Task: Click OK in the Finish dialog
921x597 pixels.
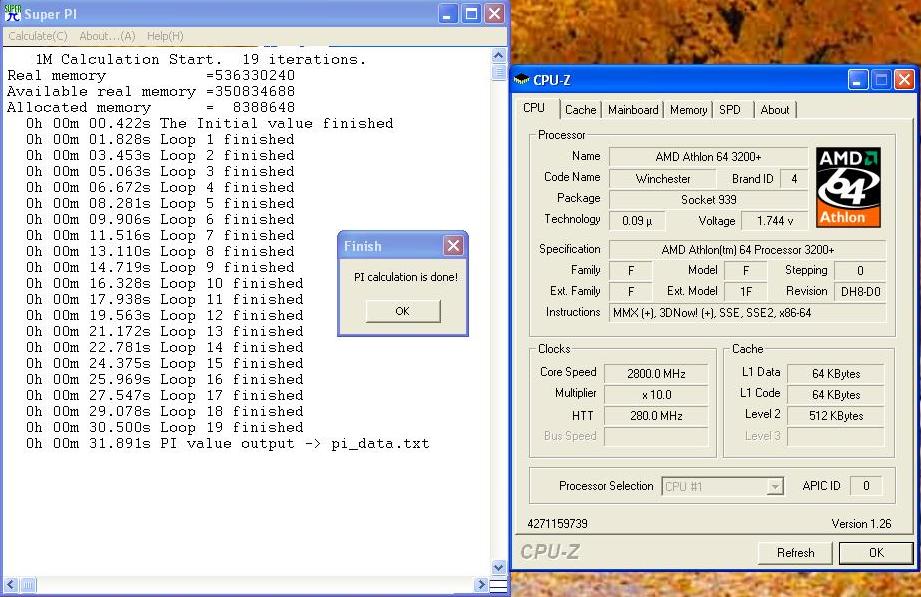Action: coord(402,311)
